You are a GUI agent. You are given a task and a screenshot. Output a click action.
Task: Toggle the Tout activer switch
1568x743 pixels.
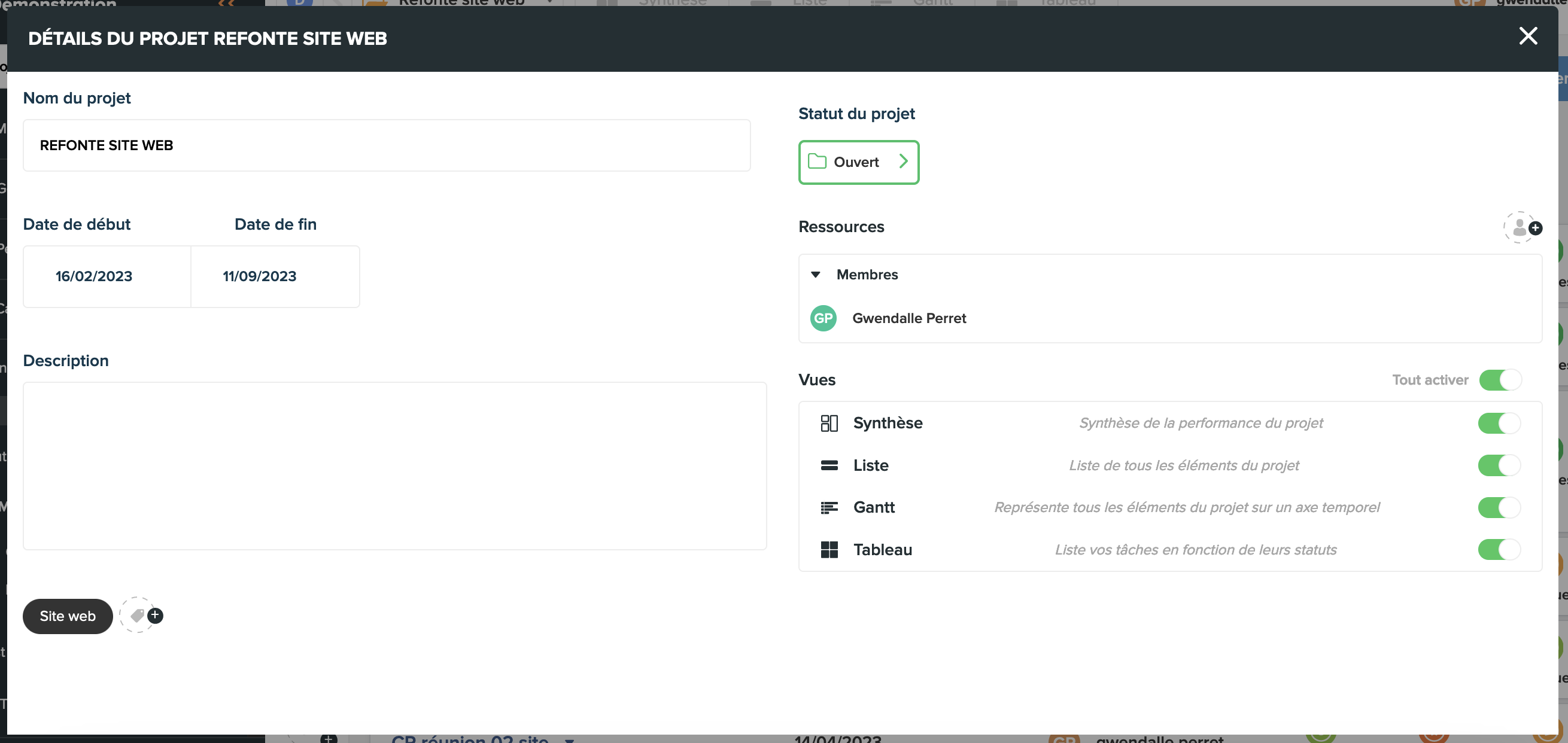[1500, 380]
